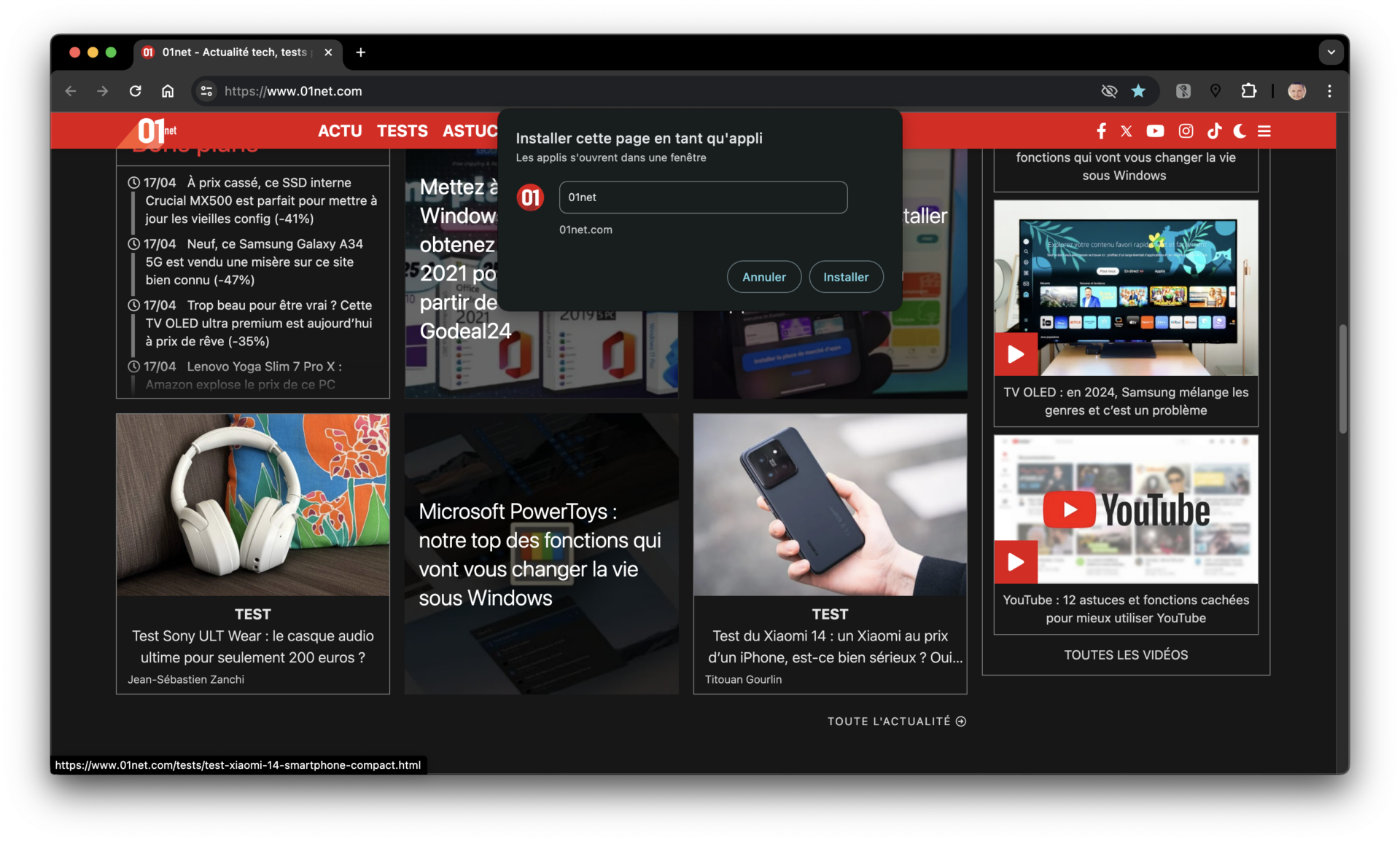Click the page vertical scrollbar
Image resolution: width=1400 pixels, height=841 pixels.
(x=1342, y=379)
